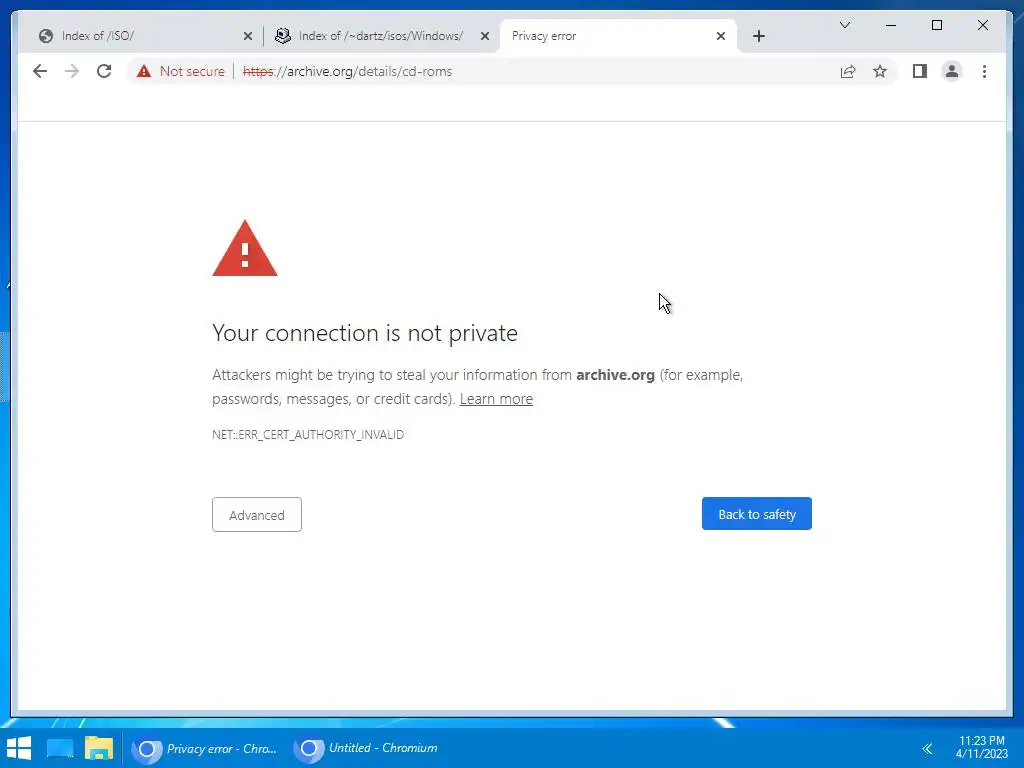1024x768 pixels.
Task: Click bold archive.org text in warning message
Action: click(x=615, y=375)
